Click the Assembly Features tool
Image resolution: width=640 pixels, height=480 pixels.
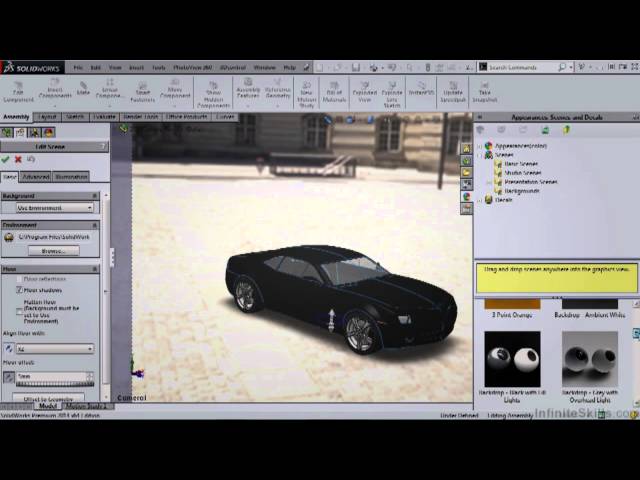(x=248, y=89)
